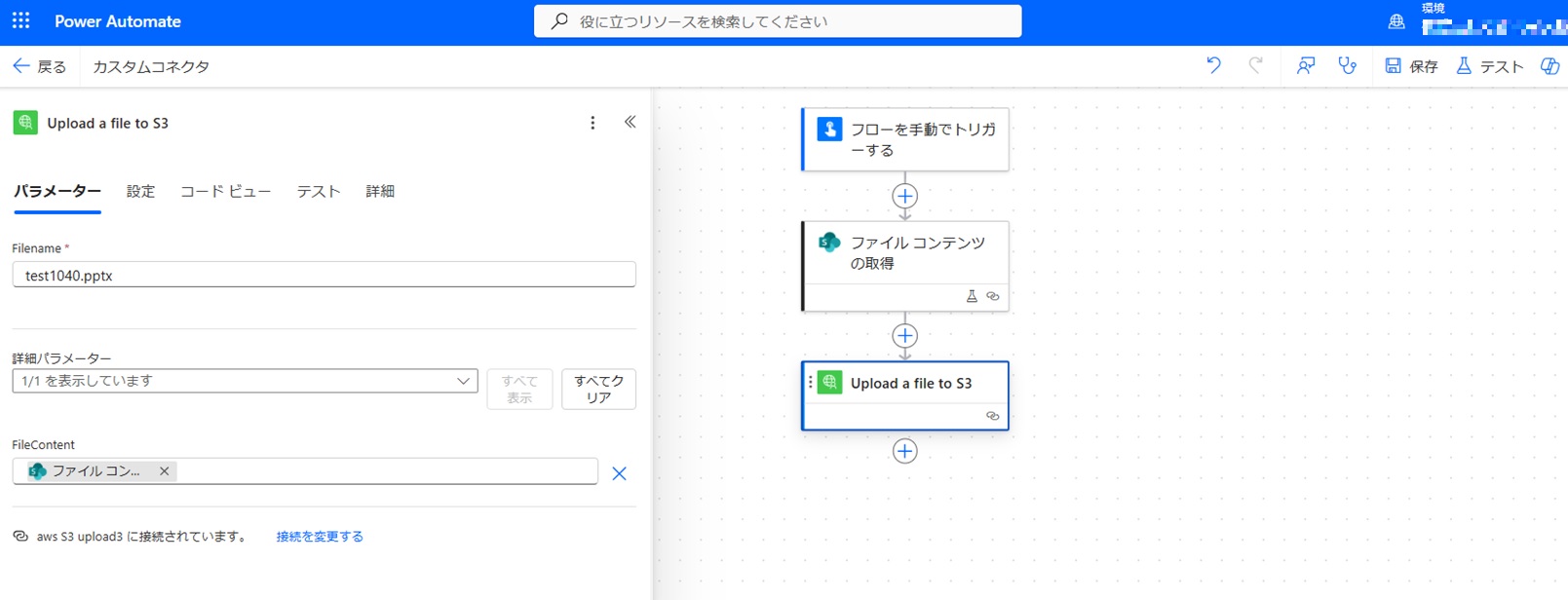Add a step above Upload a file to S3
This screenshot has width=1568, height=600.
(904, 336)
